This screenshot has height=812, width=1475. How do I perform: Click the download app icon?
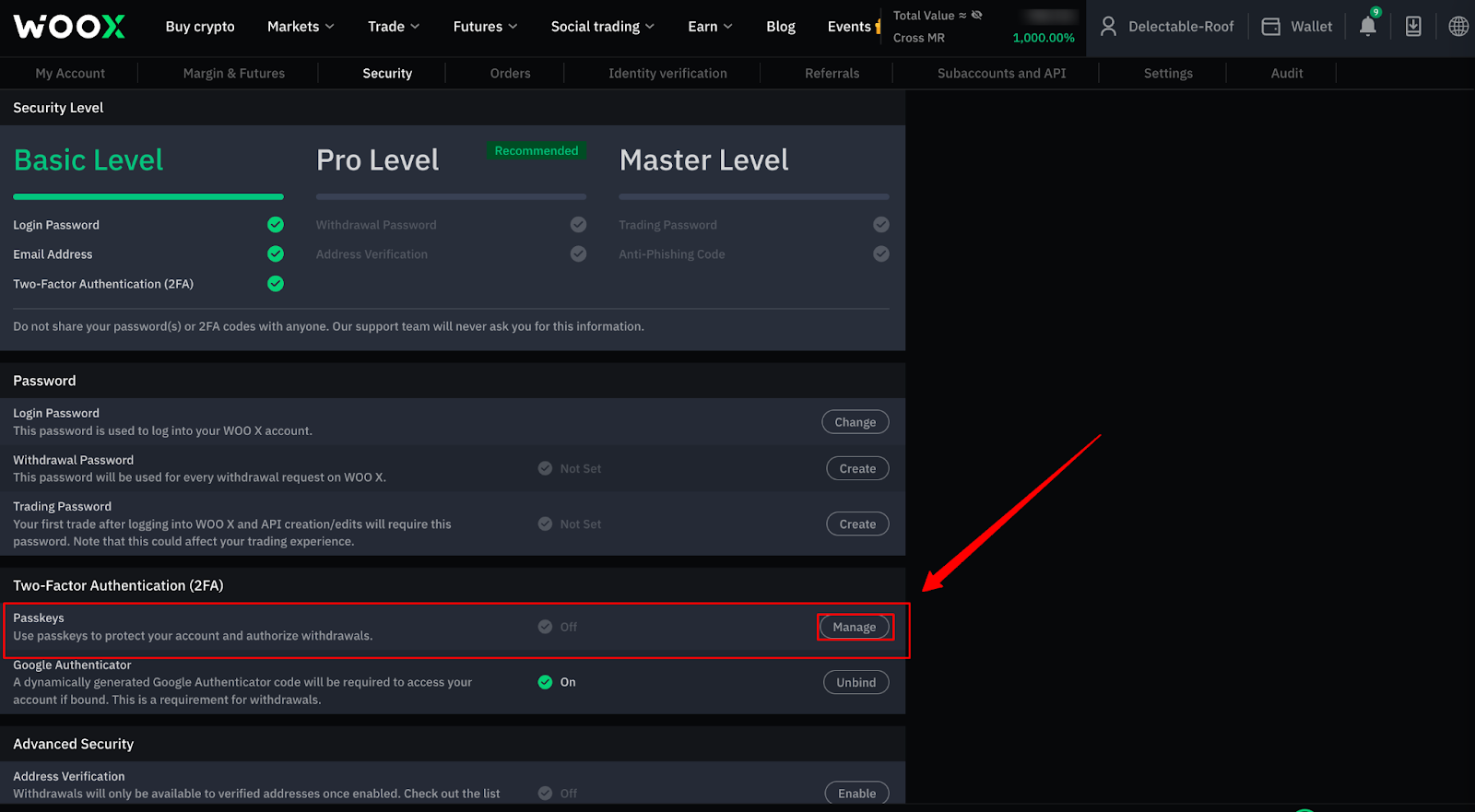[1413, 26]
